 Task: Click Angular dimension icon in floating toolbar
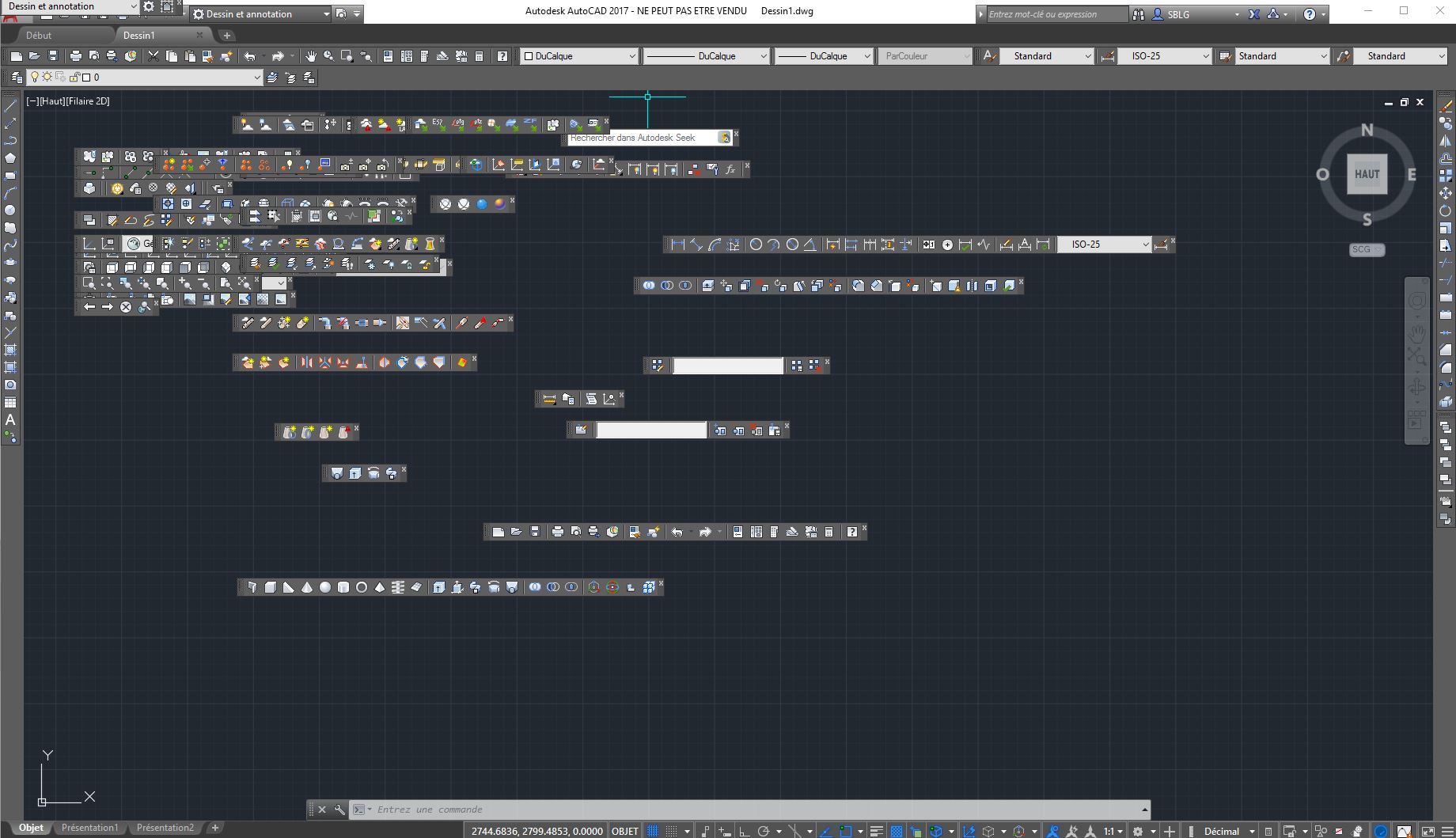coord(810,245)
